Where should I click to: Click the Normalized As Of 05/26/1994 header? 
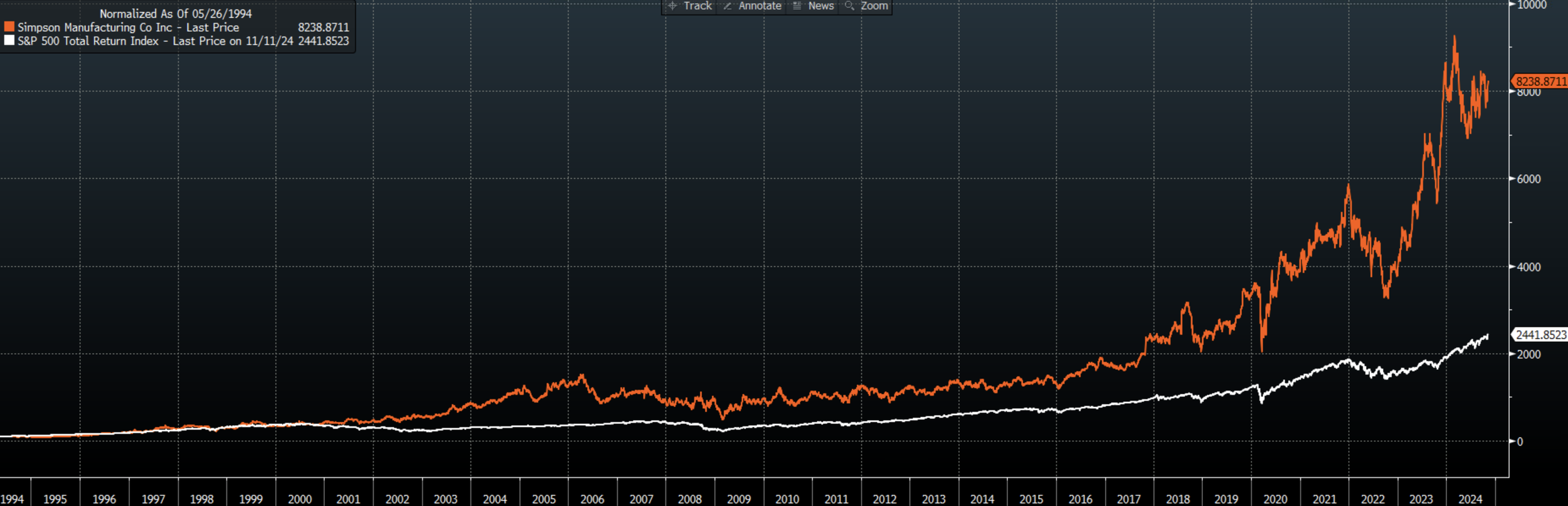click(176, 14)
